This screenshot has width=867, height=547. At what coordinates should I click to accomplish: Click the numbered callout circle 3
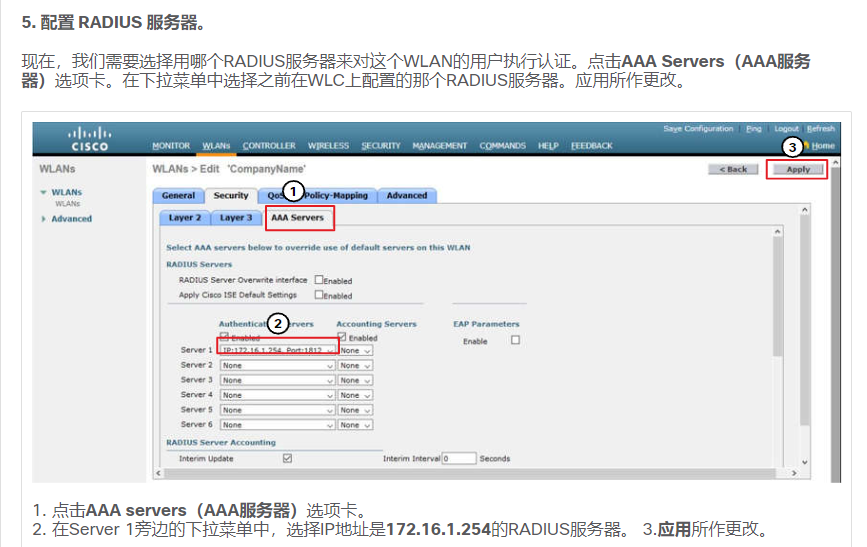[x=792, y=148]
